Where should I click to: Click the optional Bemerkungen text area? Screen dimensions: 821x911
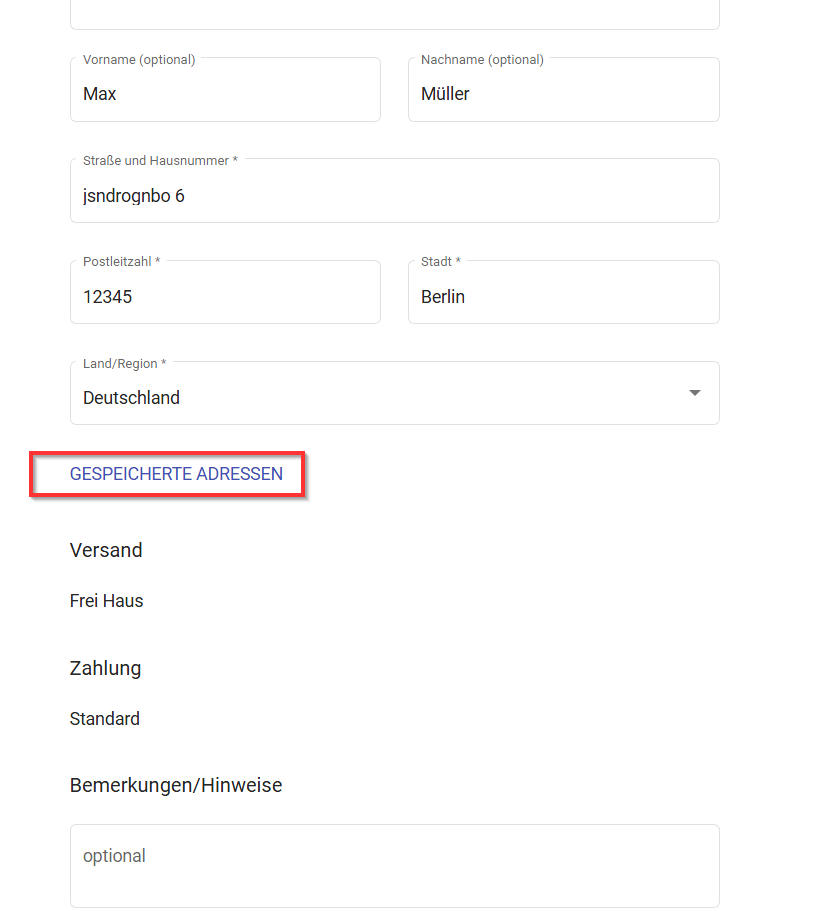point(395,866)
